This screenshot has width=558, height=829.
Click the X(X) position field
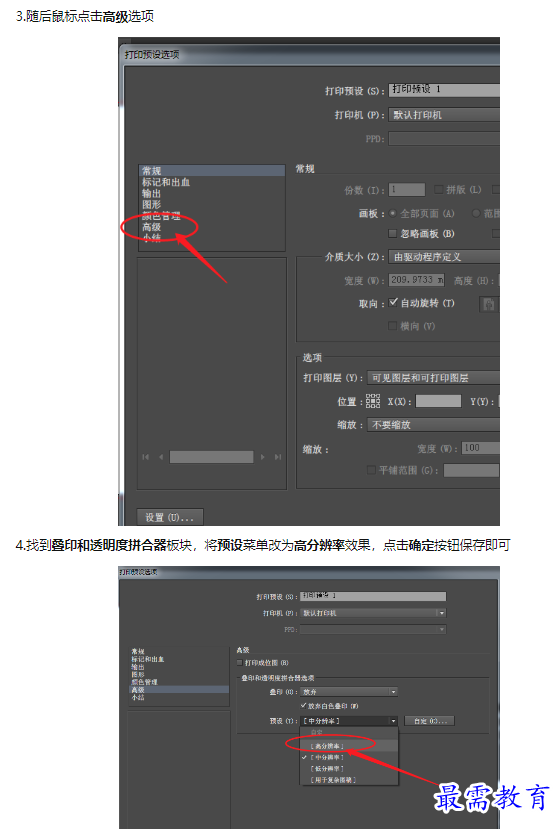point(438,401)
